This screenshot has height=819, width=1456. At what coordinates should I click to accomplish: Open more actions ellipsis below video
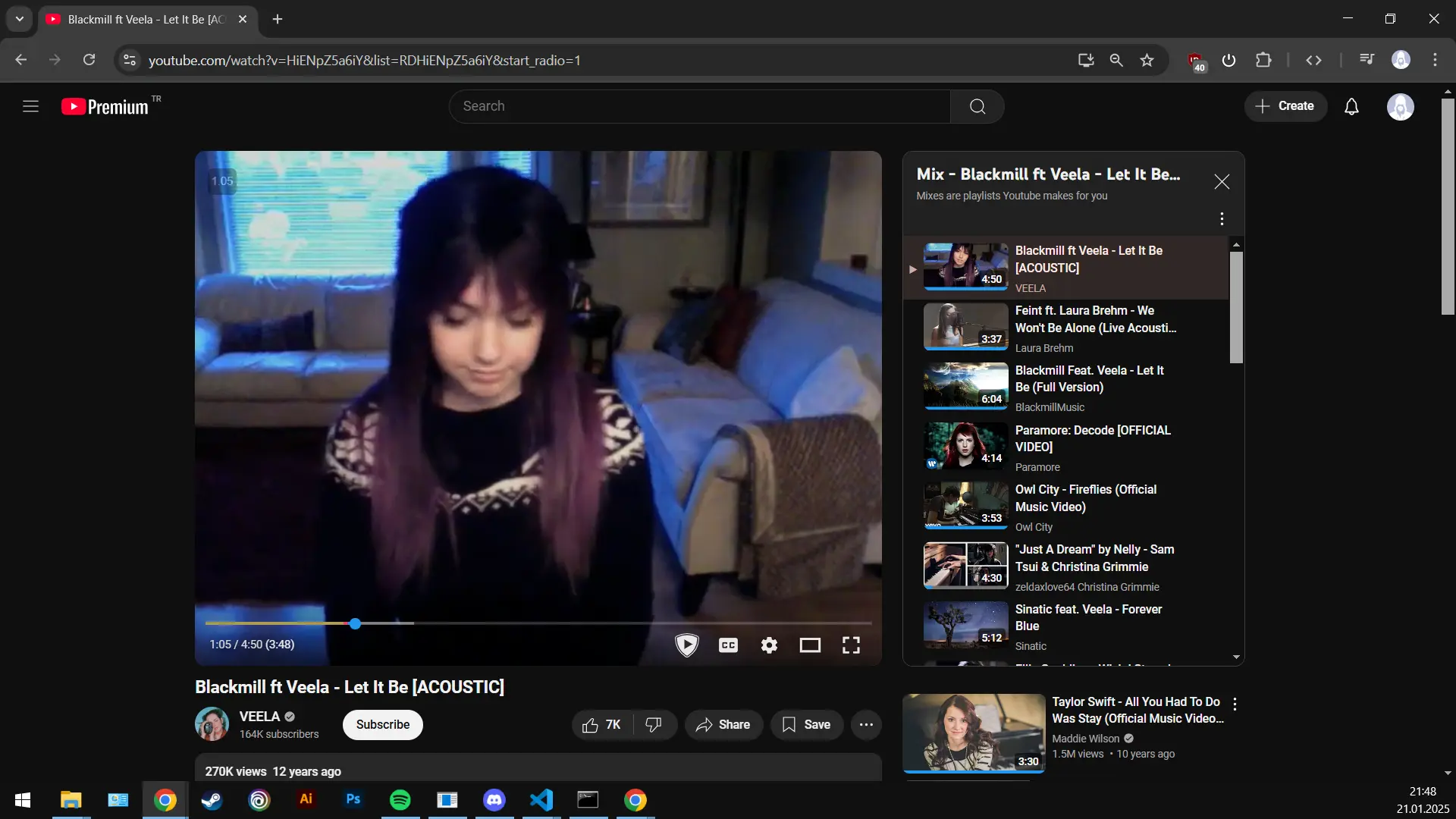(866, 725)
